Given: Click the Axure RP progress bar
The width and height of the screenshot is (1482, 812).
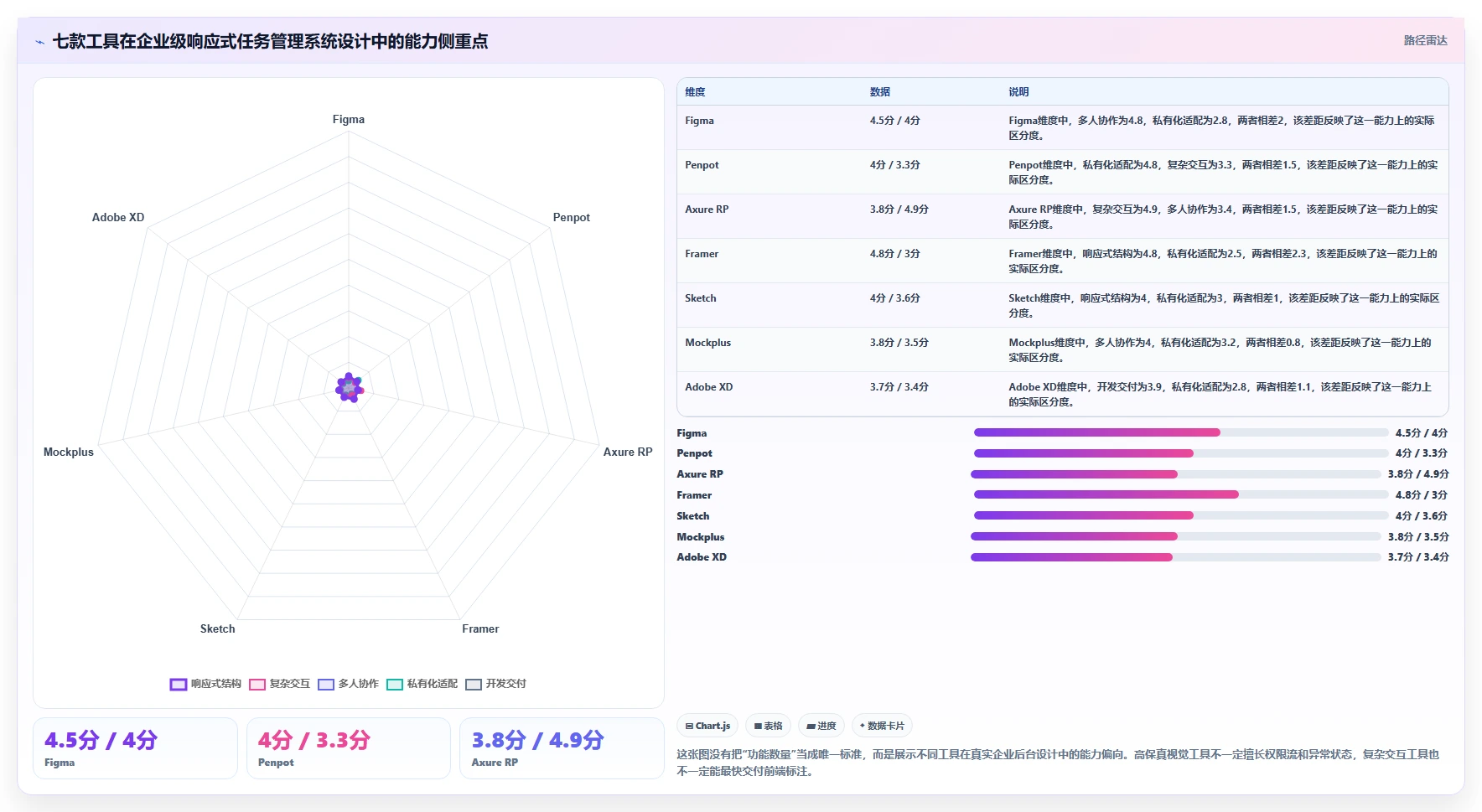Looking at the screenshot, I should pyautogui.click(x=1176, y=474).
